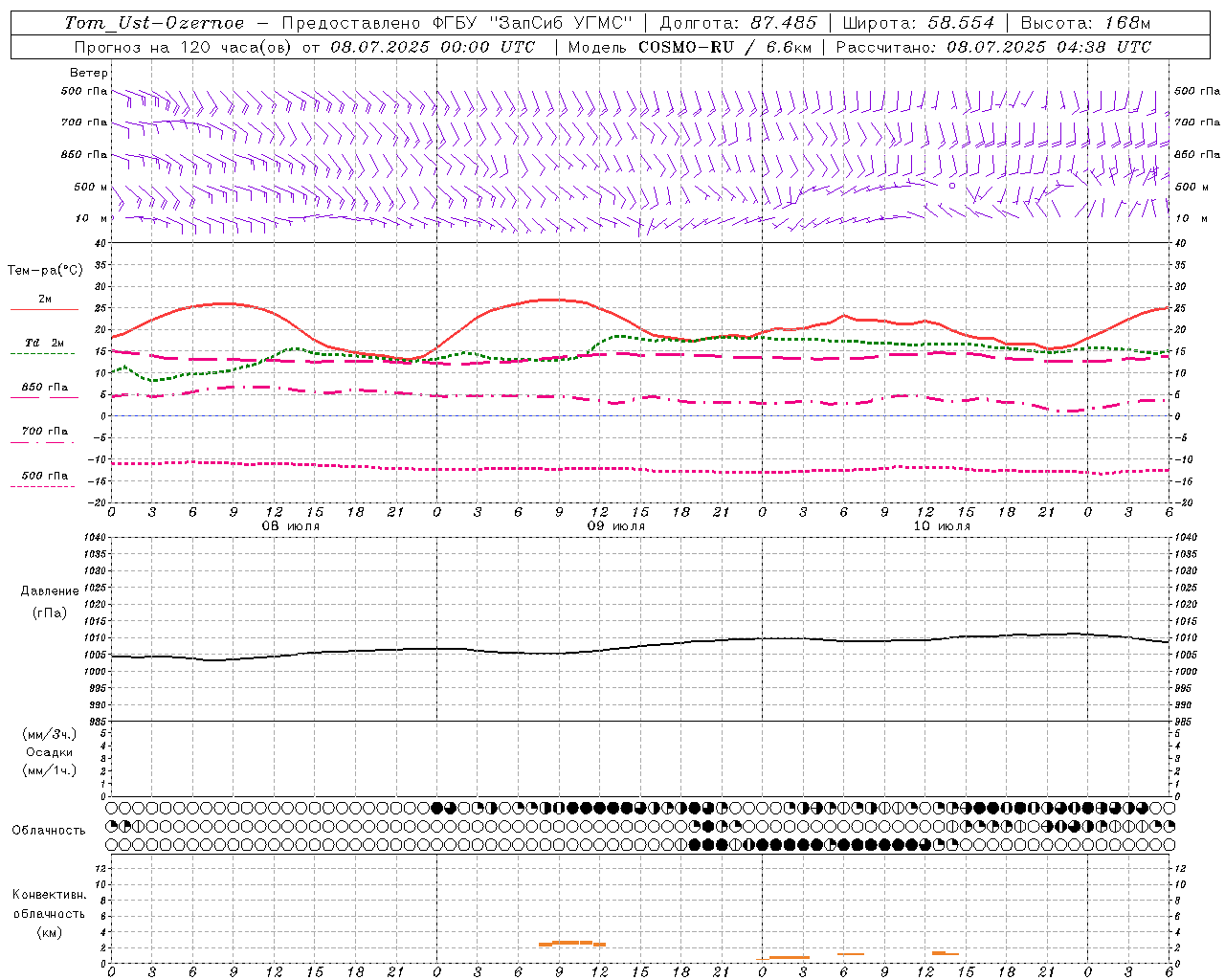Click the 'Высота: 168м' elevation value
This screenshot has width=1225, height=980.
pyautogui.click(x=1085, y=23)
